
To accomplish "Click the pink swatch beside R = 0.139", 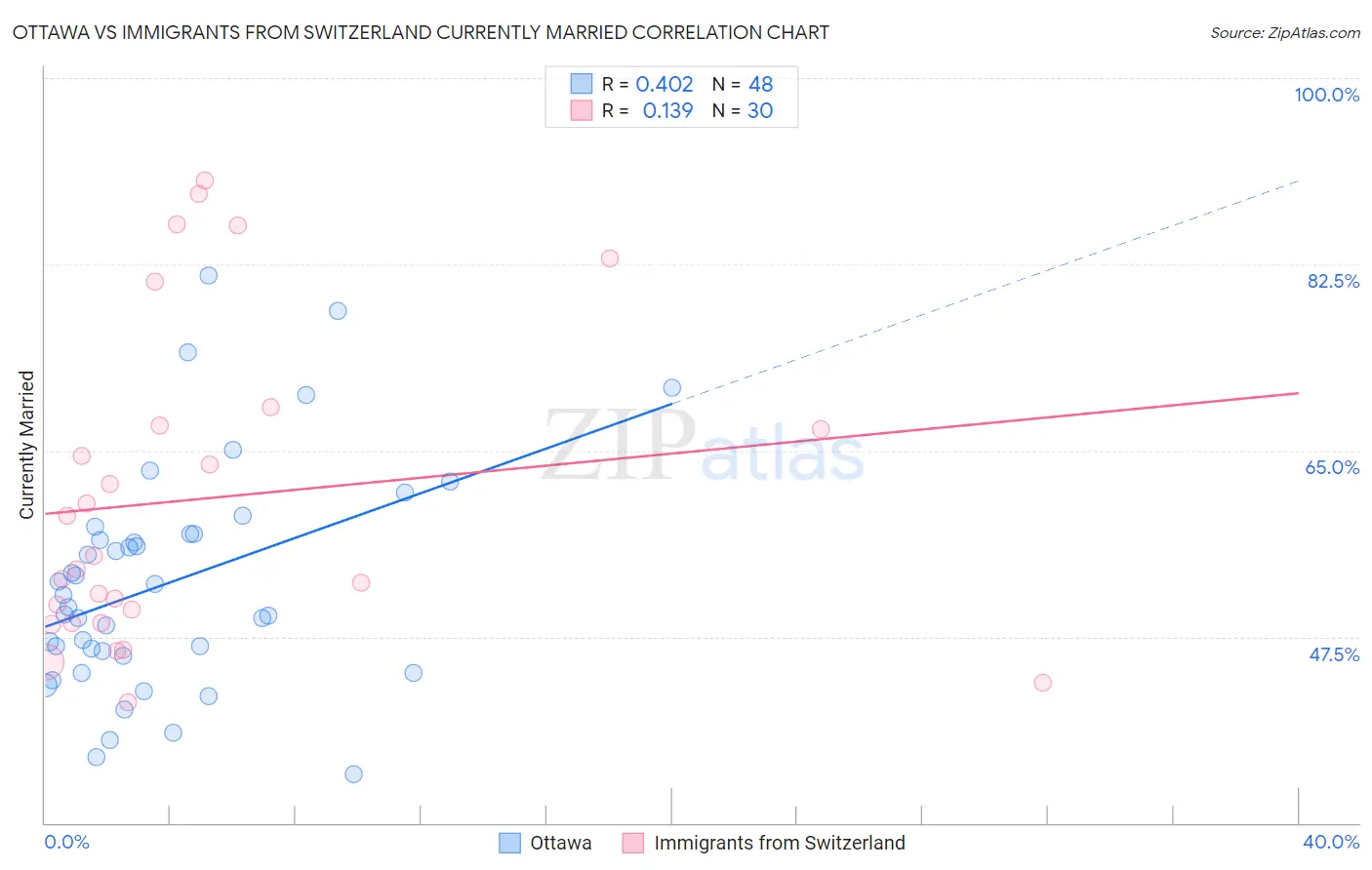I will pyautogui.click(x=582, y=110).
